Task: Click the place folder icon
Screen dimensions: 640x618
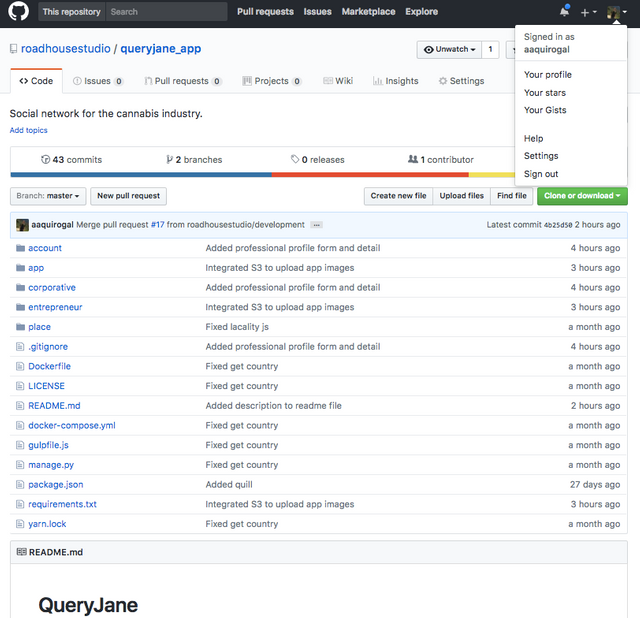Action: tap(20, 327)
